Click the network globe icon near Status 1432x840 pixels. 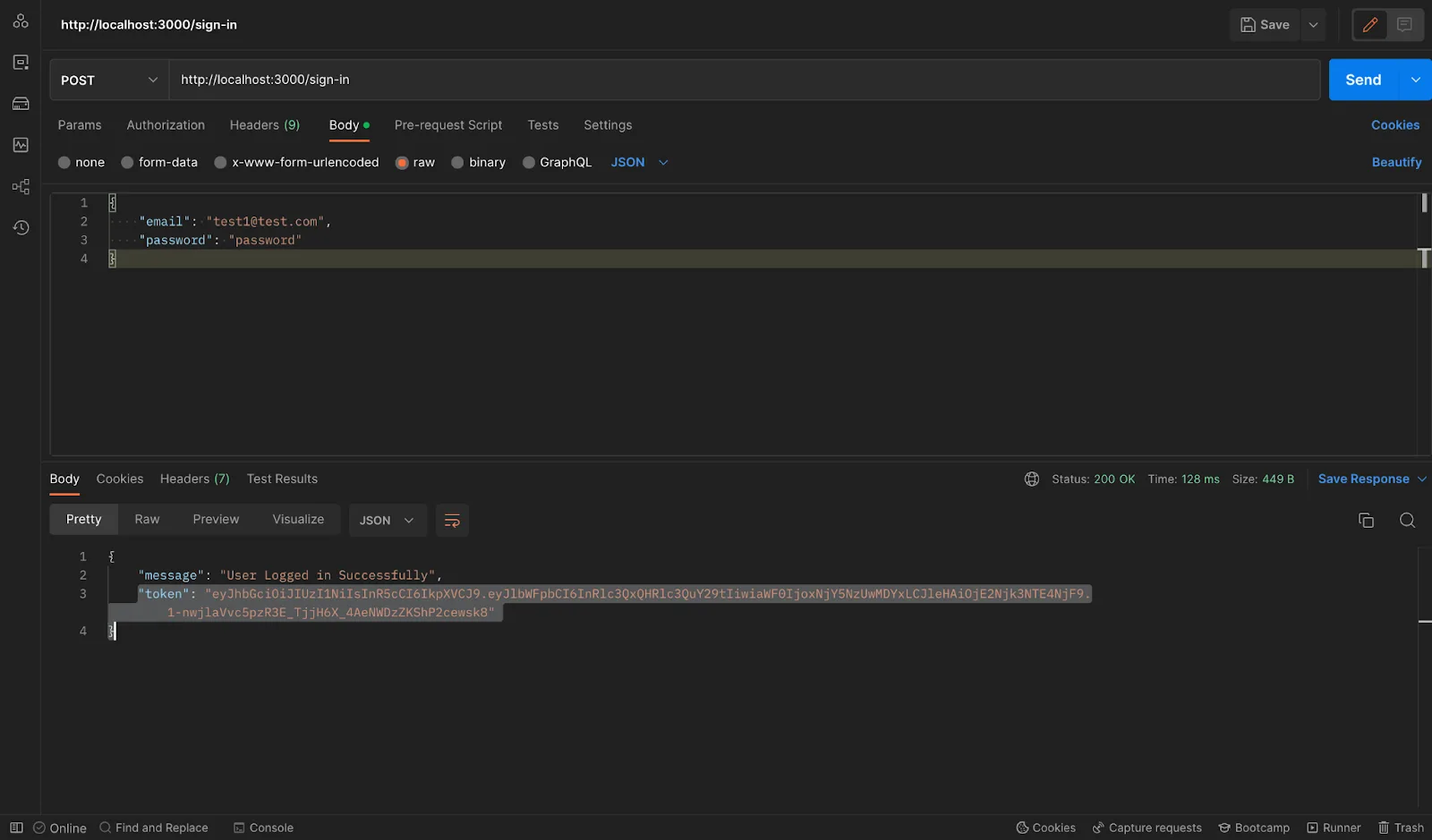[x=1032, y=479]
